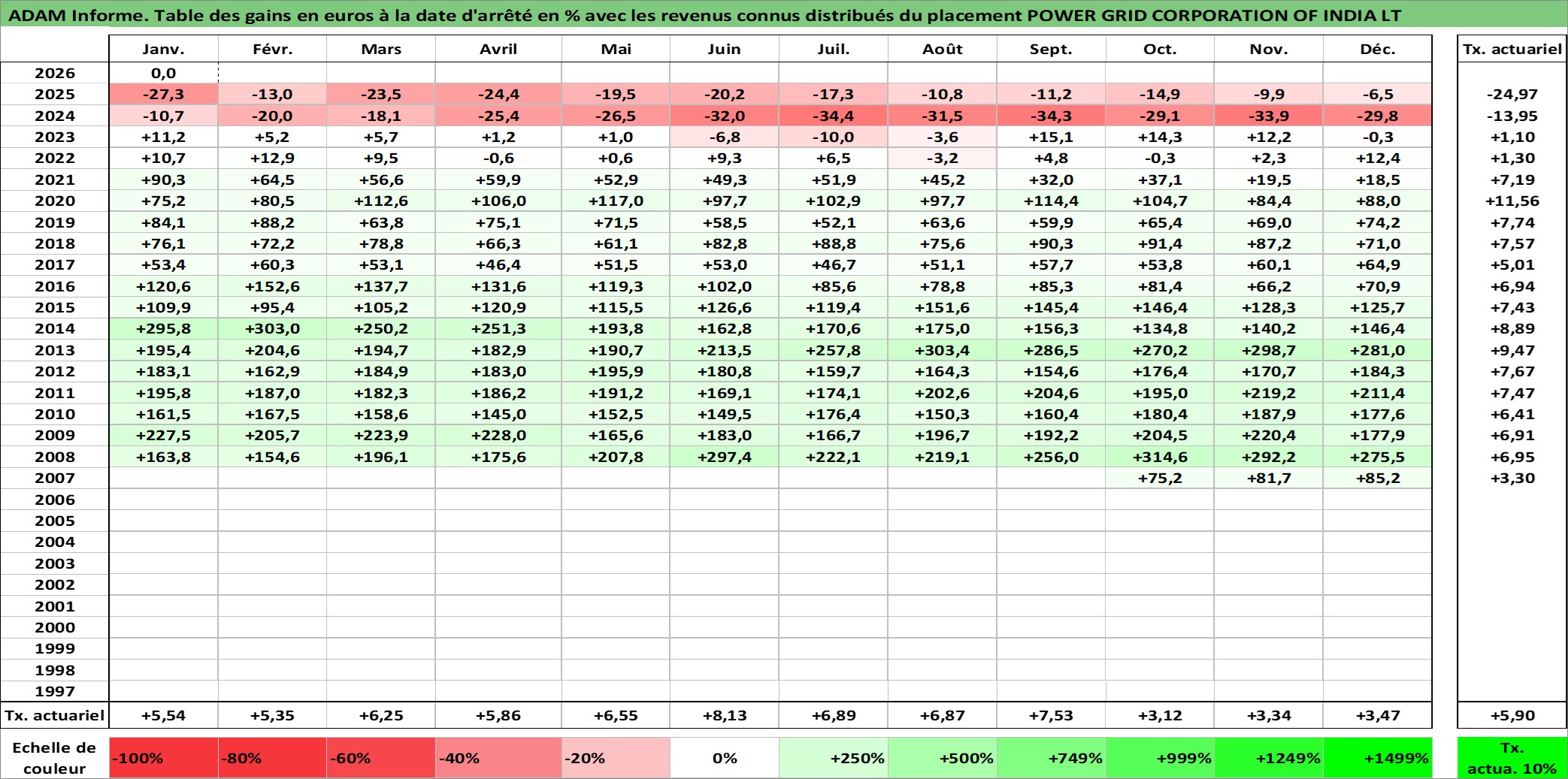The height and width of the screenshot is (779, 1568).
Task: Click the 'Tx. actuariel' bottom row label
Action: click(55, 715)
